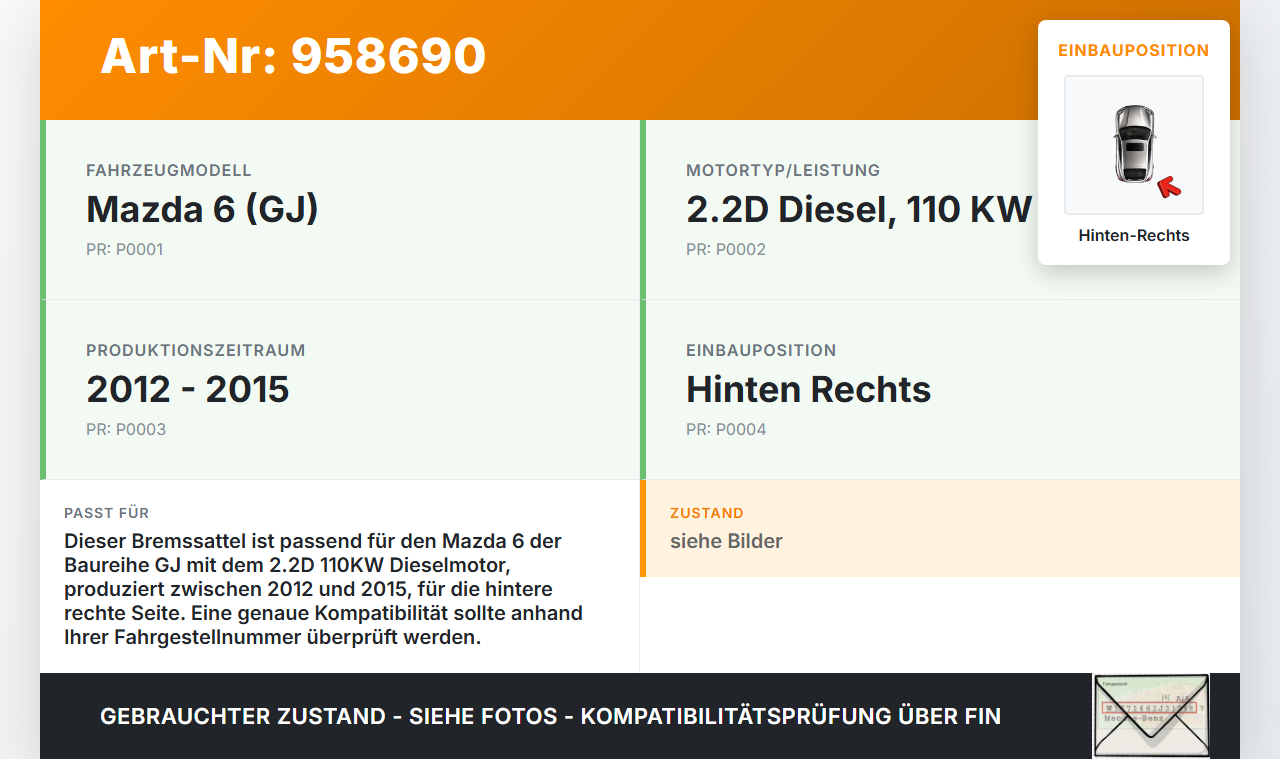Select the Hinten-Rechts caption under the car
1280x760 pixels.
1133,235
